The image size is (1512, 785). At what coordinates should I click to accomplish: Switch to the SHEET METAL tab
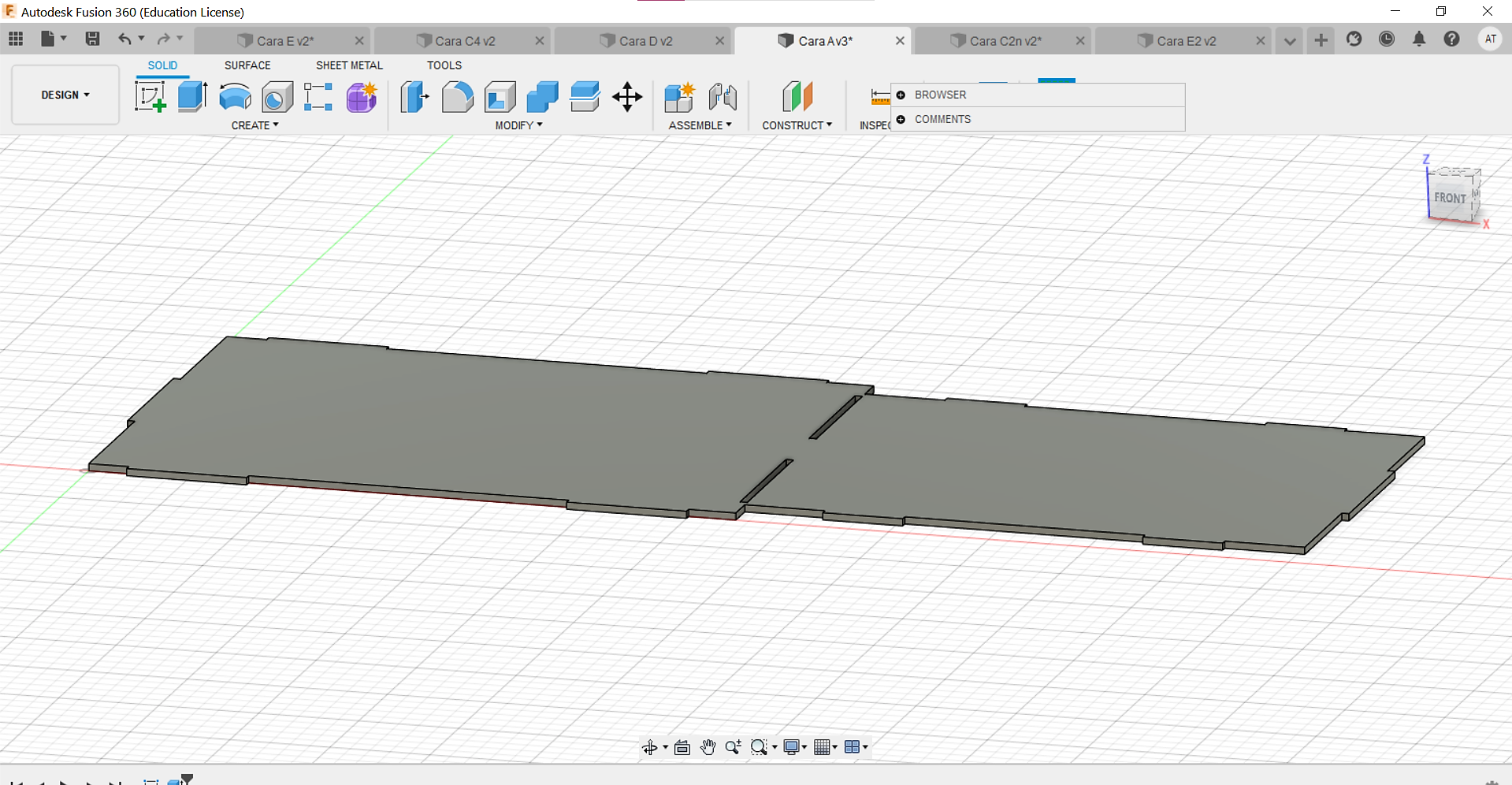[x=349, y=65]
